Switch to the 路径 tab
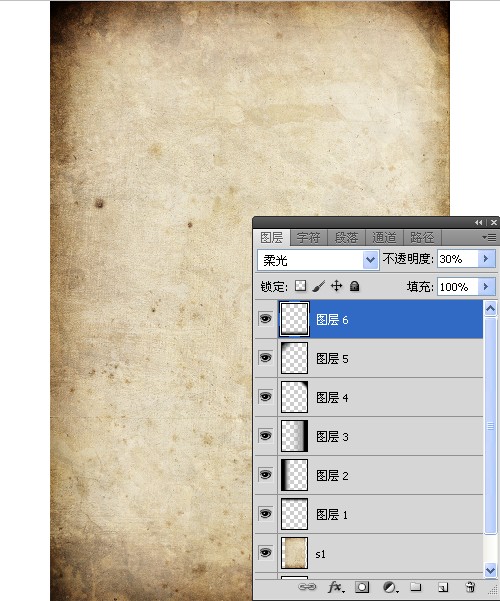The height and width of the screenshot is (601, 500). coord(422,238)
